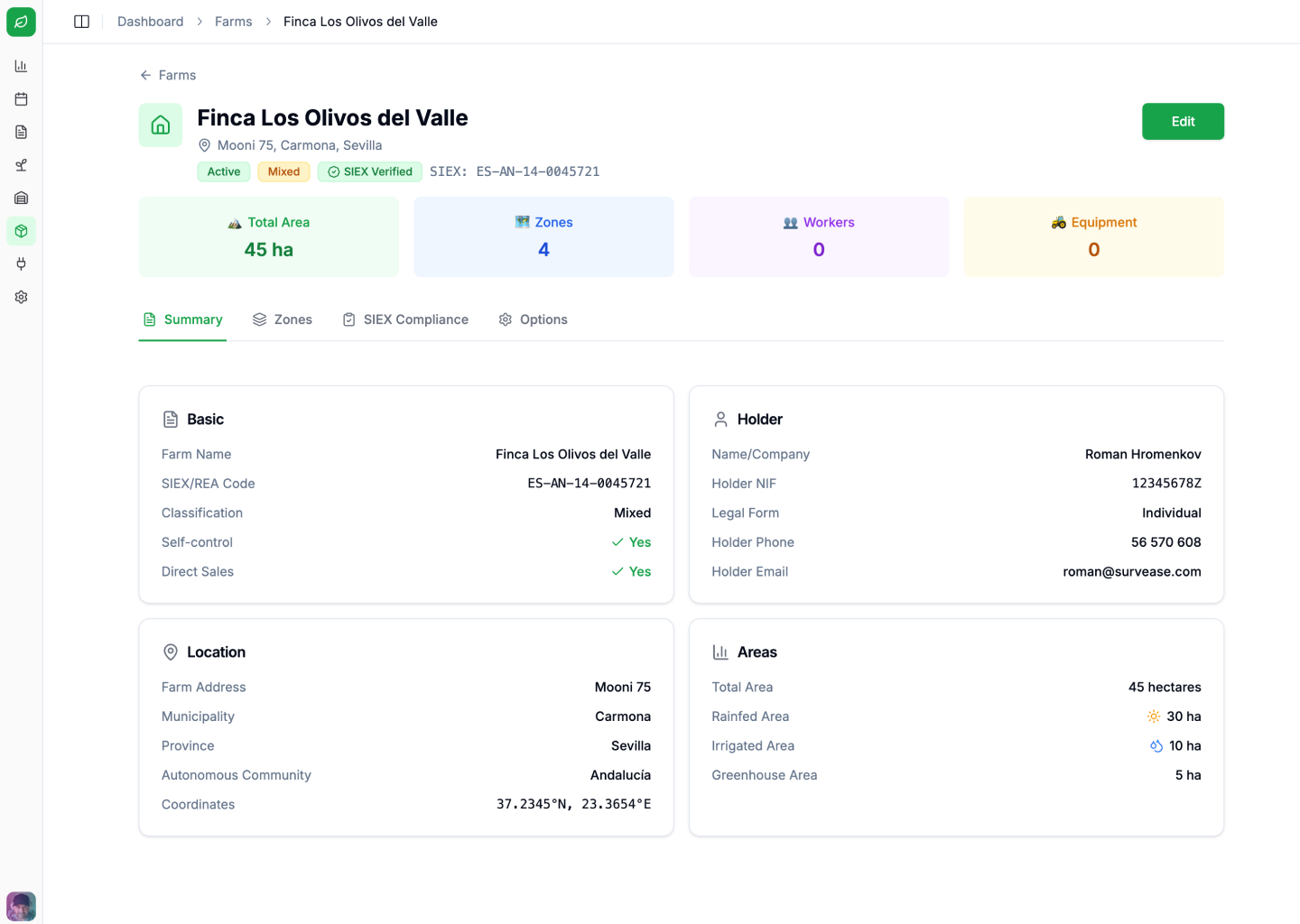Viewport: 1300px width, 924px height.
Task: Go back using the Farms breadcrumb link
Action: point(233,21)
